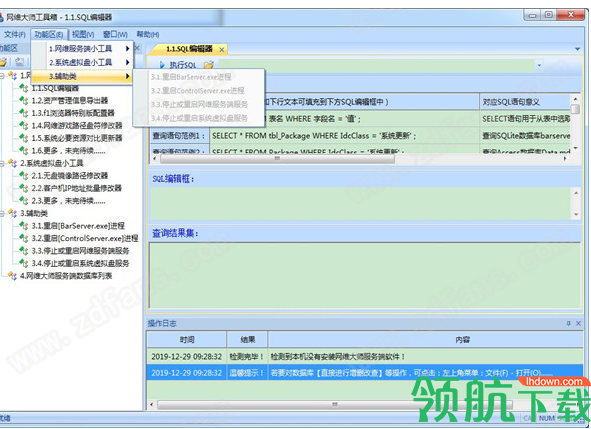Open 1.2.资产管理信息导出器 tree item

coord(69,100)
